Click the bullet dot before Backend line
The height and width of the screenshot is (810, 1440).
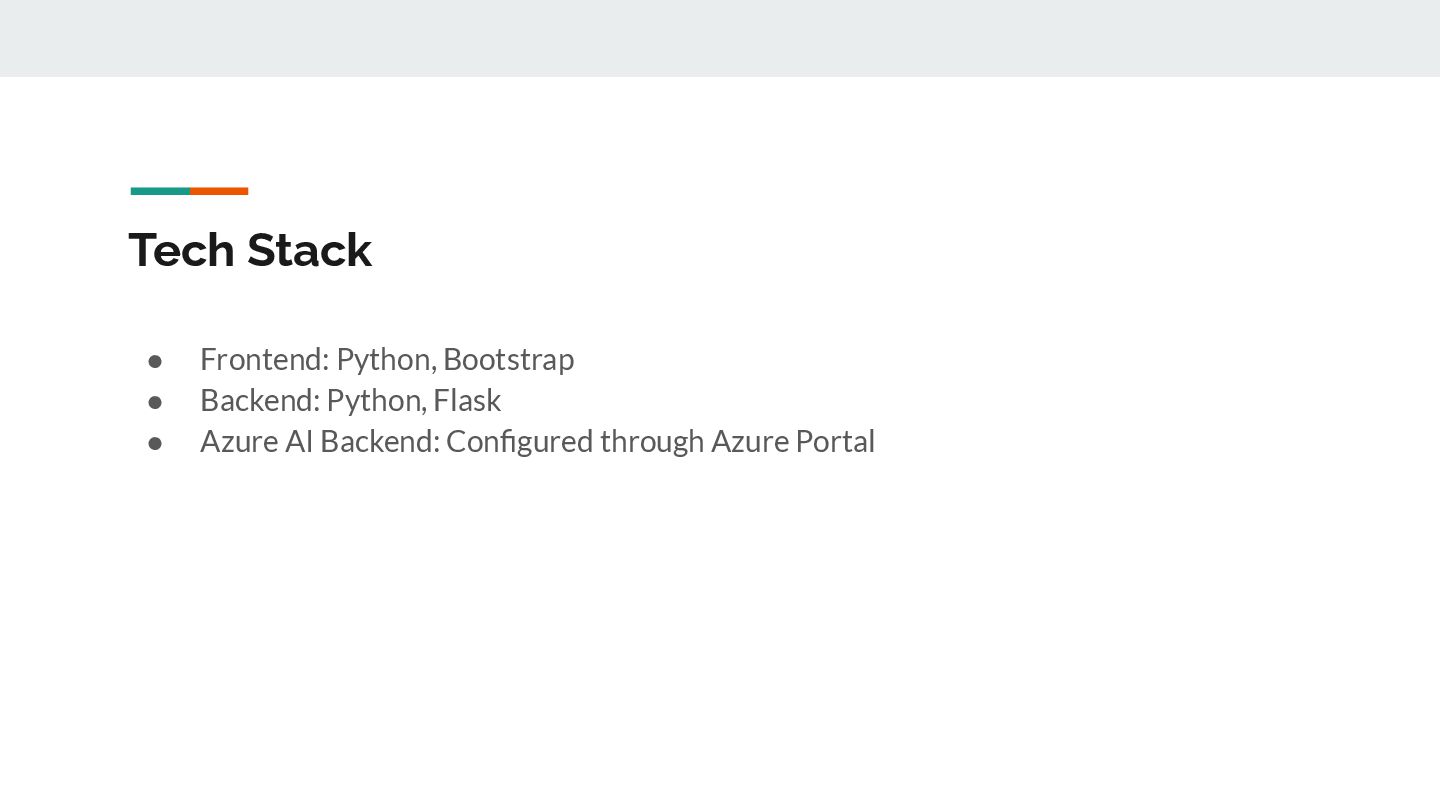tap(155, 401)
